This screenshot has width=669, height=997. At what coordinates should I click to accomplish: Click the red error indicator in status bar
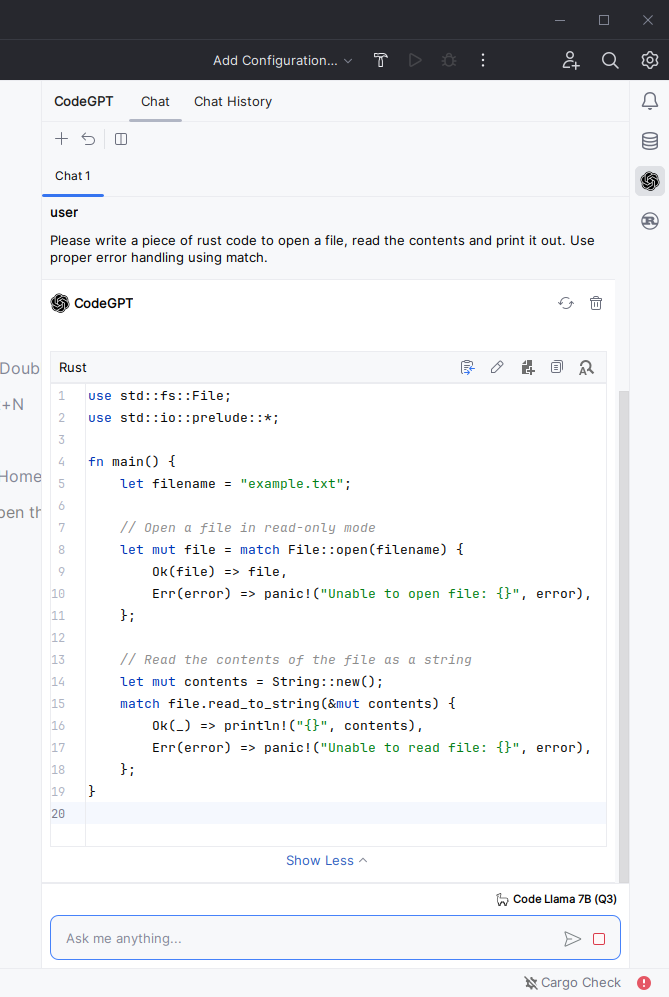644,983
